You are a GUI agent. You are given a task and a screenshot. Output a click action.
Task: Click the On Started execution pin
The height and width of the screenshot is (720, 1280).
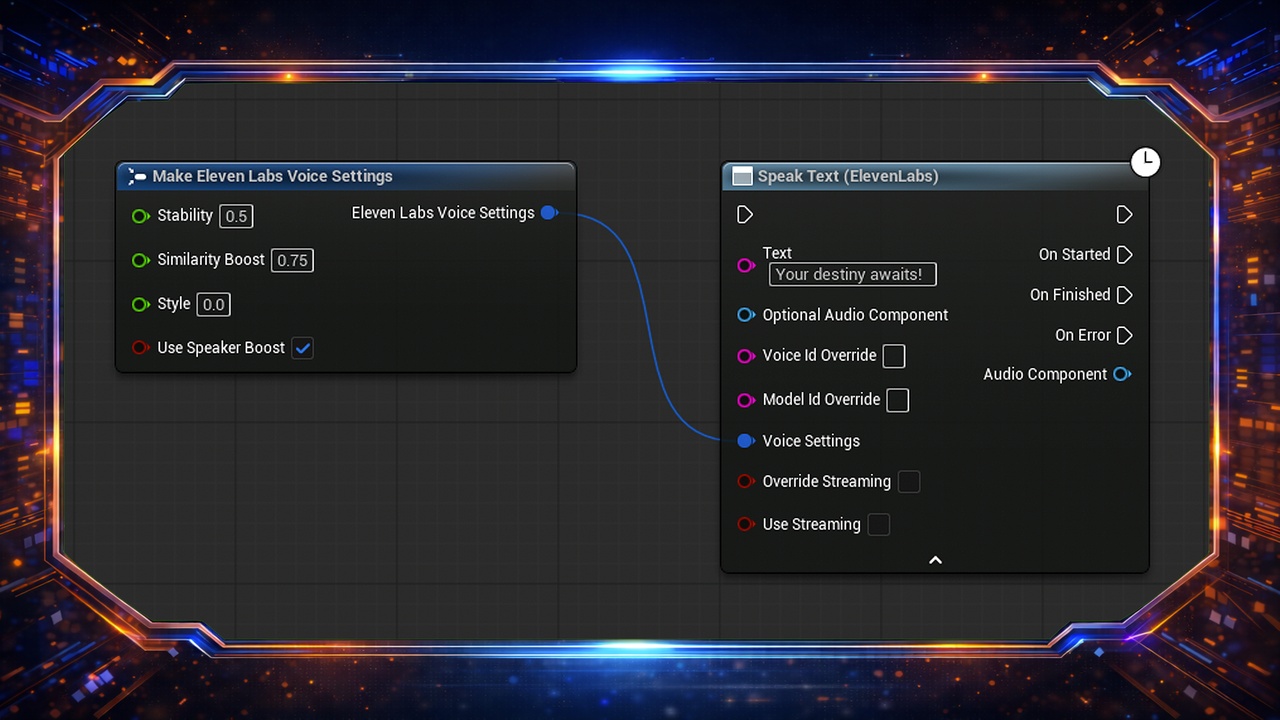point(1124,255)
